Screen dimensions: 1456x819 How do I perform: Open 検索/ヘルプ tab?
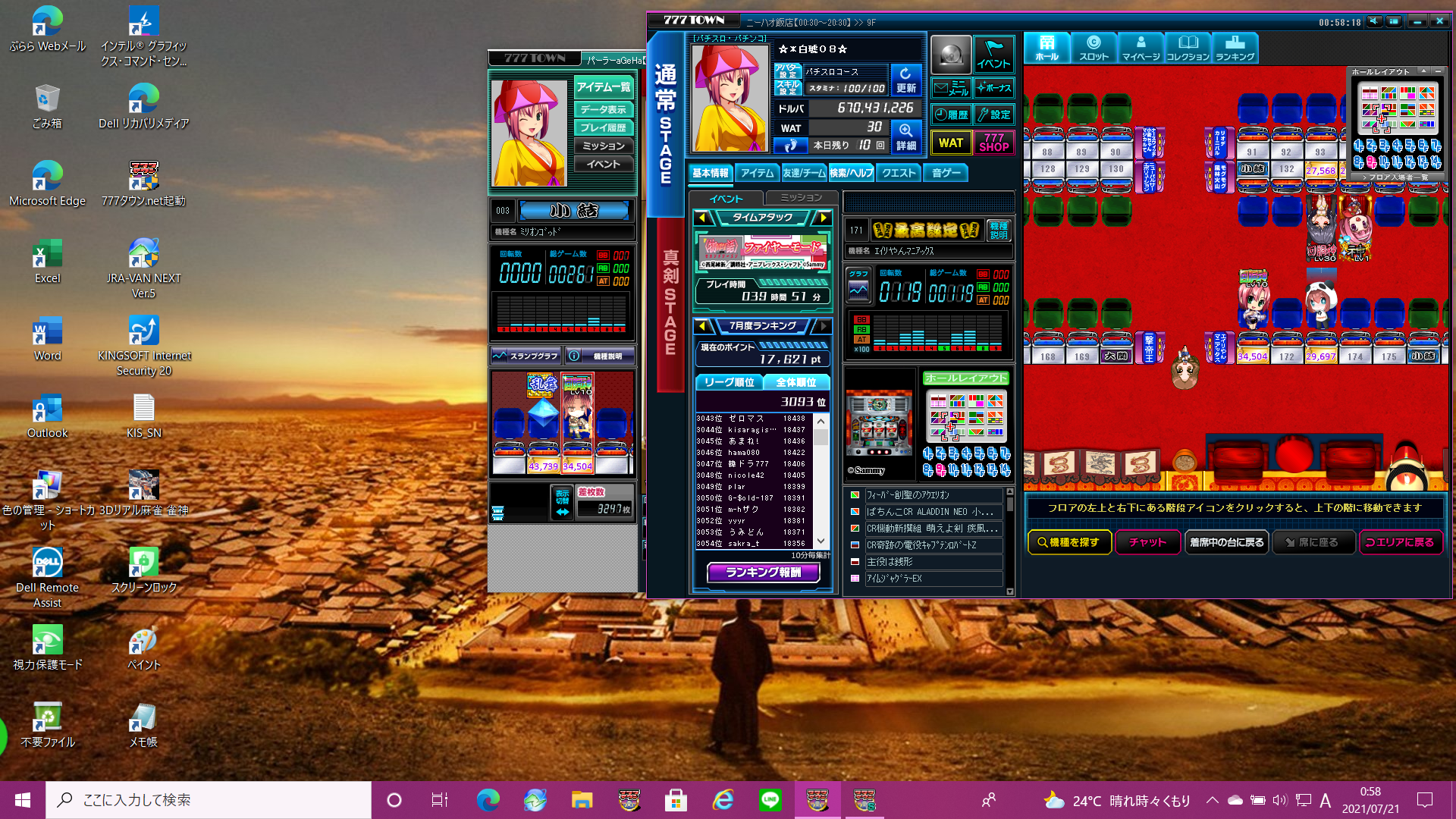pyautogui.click(x=851, y=174)
